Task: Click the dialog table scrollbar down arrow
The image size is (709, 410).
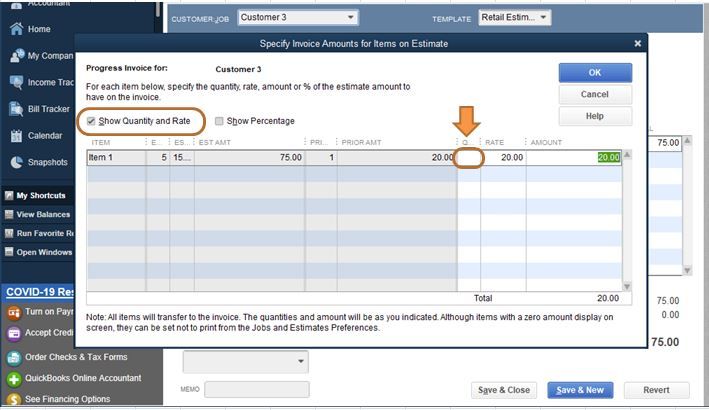Action: tap(627, 287)
